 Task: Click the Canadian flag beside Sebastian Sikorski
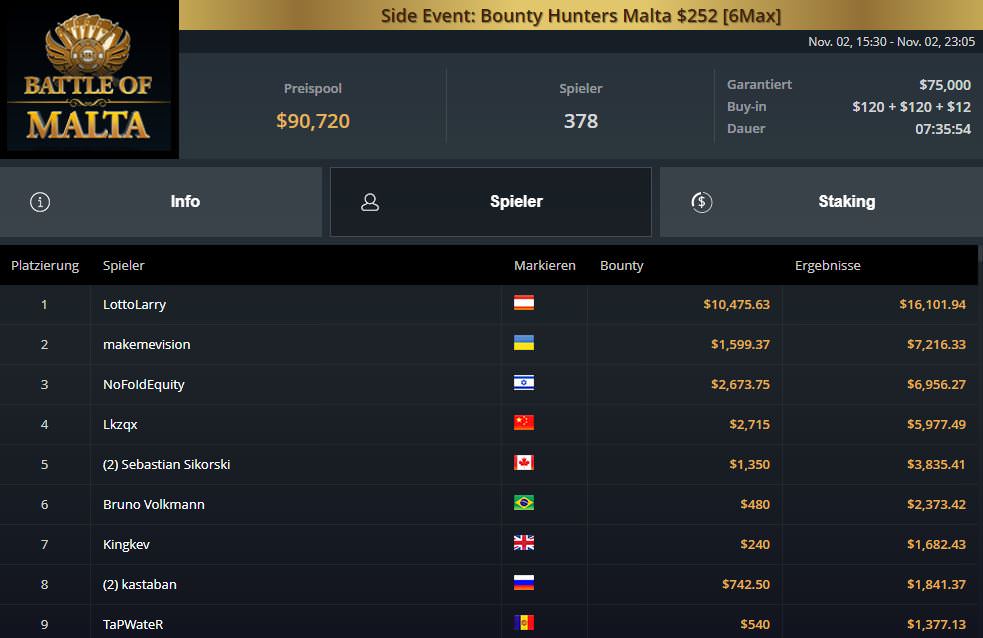(x=524, y=463)
